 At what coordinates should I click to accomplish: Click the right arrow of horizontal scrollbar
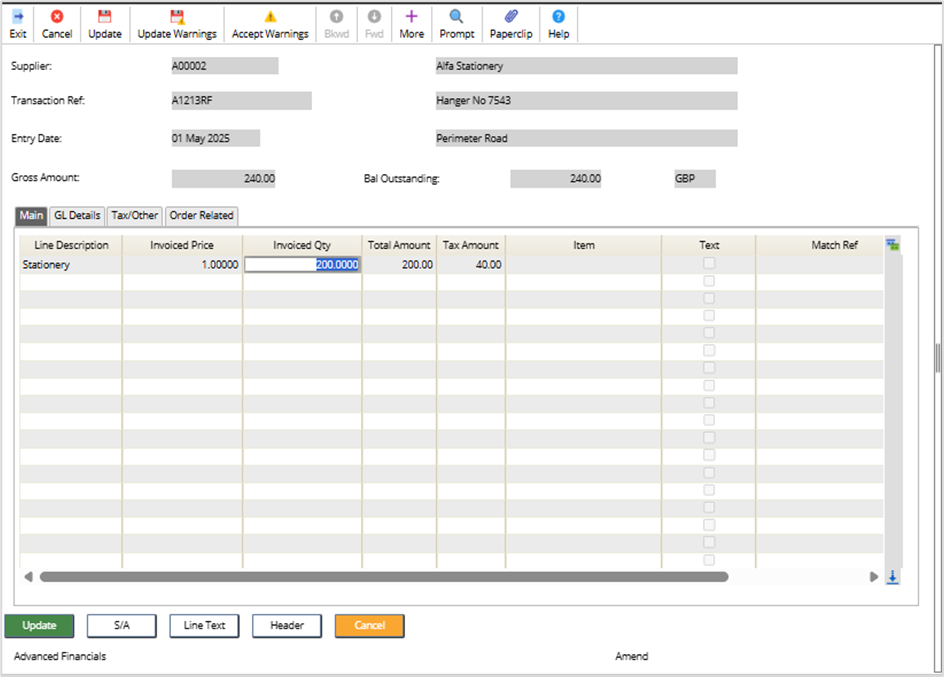[x=874, y=577]
